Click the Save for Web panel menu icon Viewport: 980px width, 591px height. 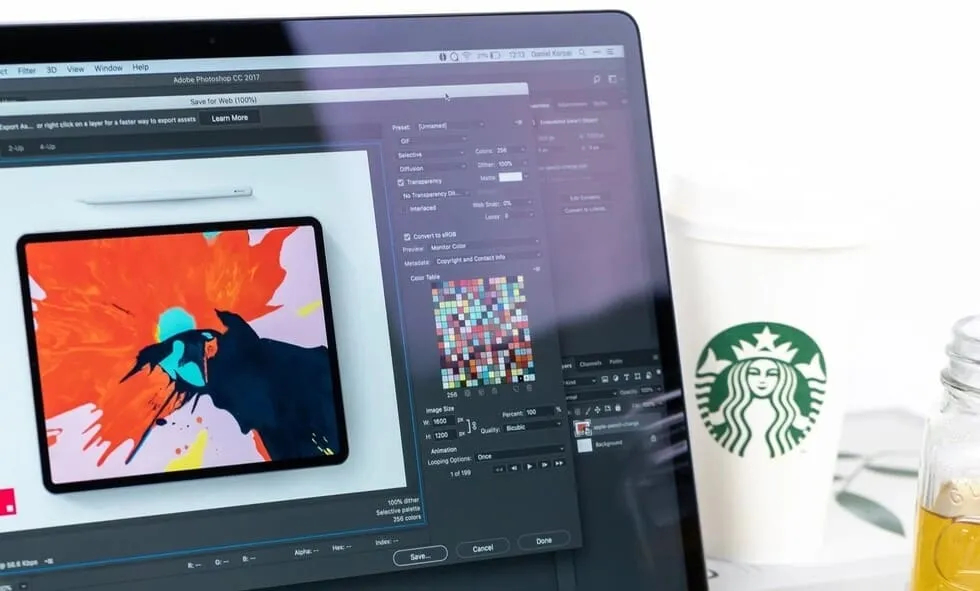(x=518, y=122)
